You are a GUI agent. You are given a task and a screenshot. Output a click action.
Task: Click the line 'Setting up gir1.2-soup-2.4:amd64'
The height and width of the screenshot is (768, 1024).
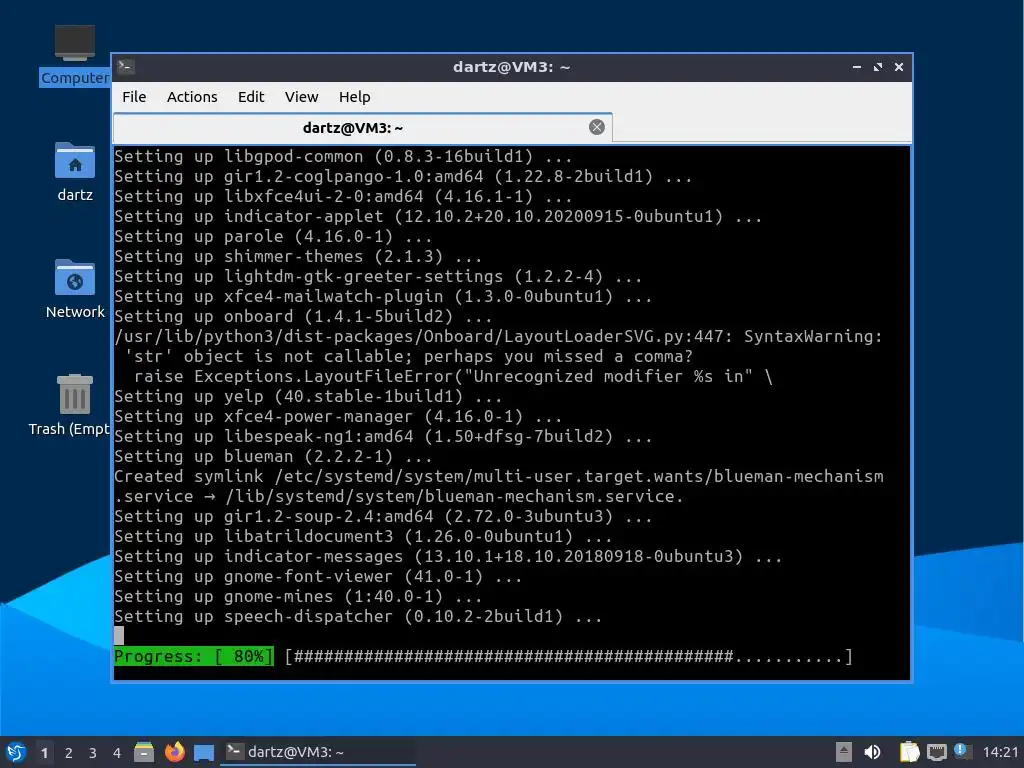point(383,517)
